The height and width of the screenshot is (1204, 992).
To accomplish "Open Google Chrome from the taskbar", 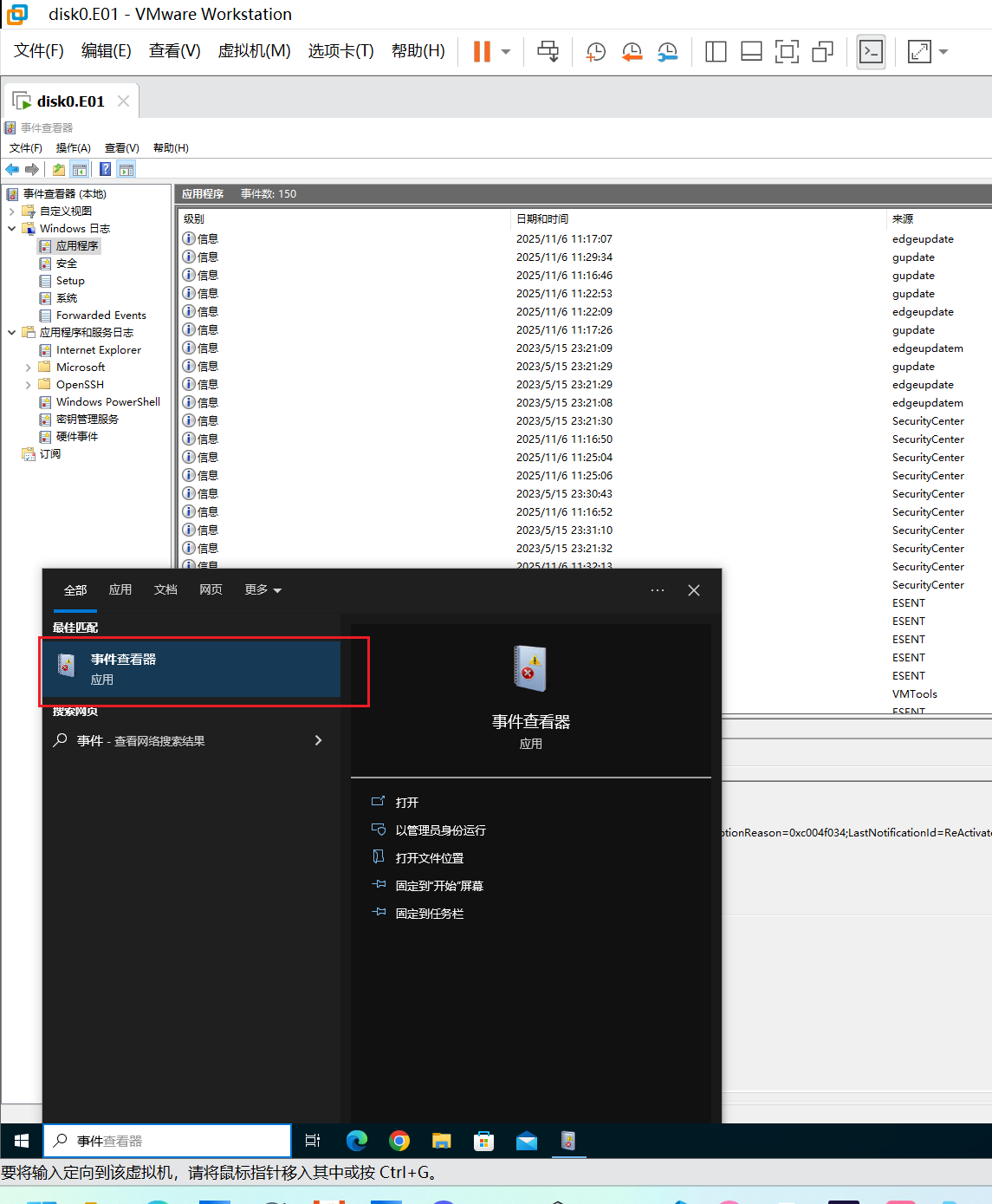I will tap(399, 1141).
